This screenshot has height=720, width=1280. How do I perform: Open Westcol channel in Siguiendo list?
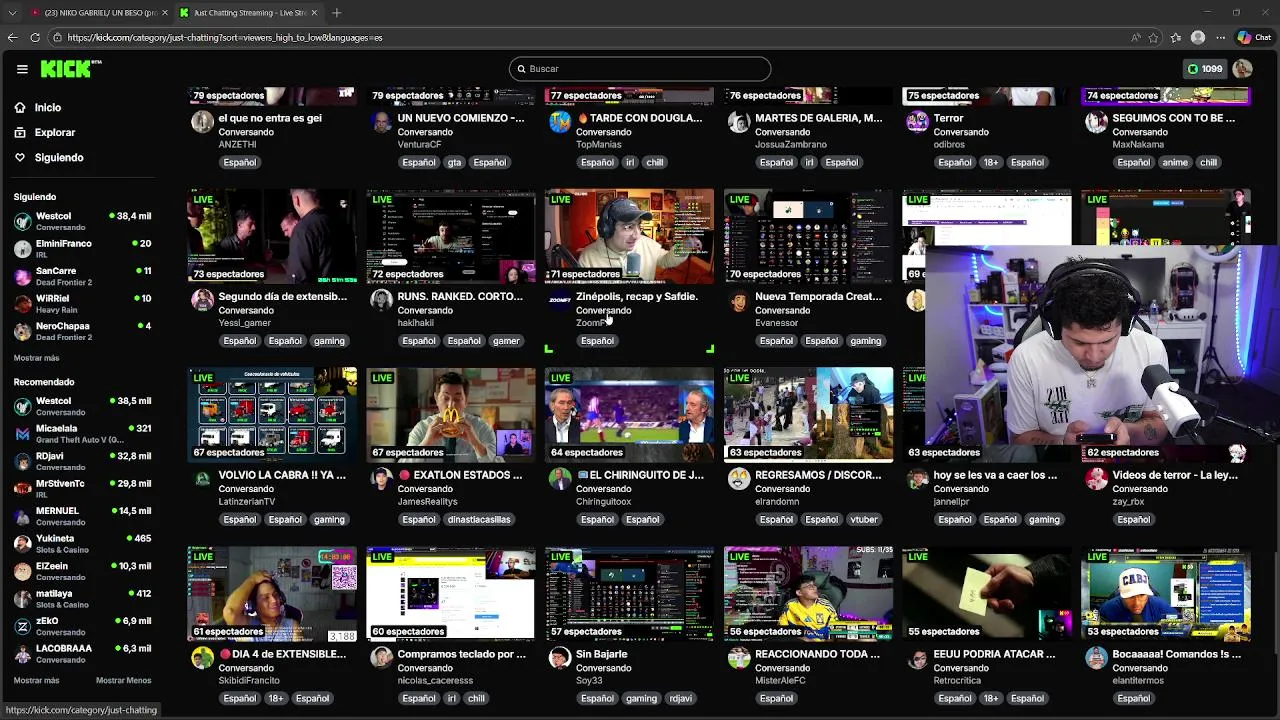pyautogui.click(x=82, y=221)
